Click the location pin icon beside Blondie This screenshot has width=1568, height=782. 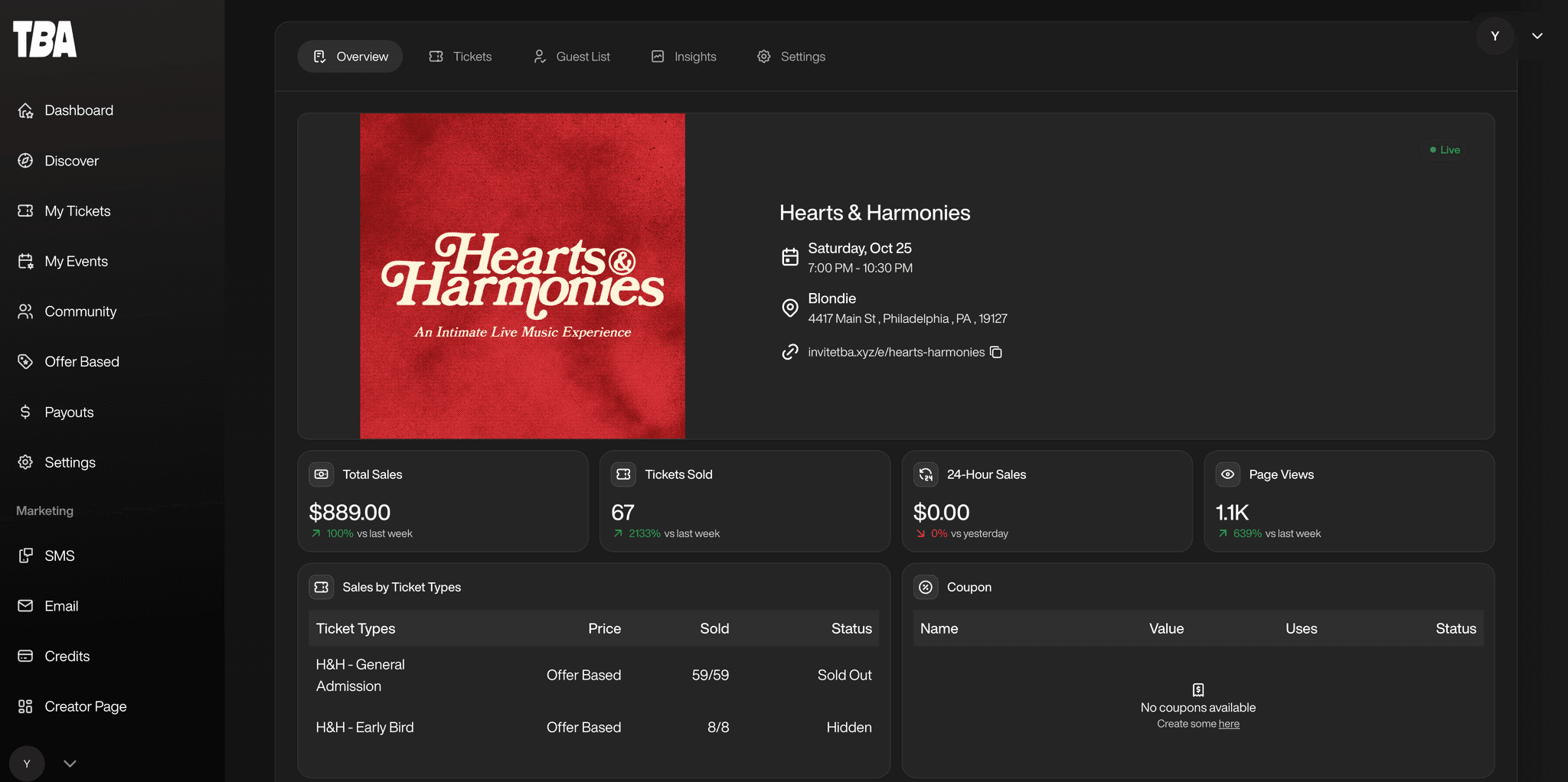790,308
